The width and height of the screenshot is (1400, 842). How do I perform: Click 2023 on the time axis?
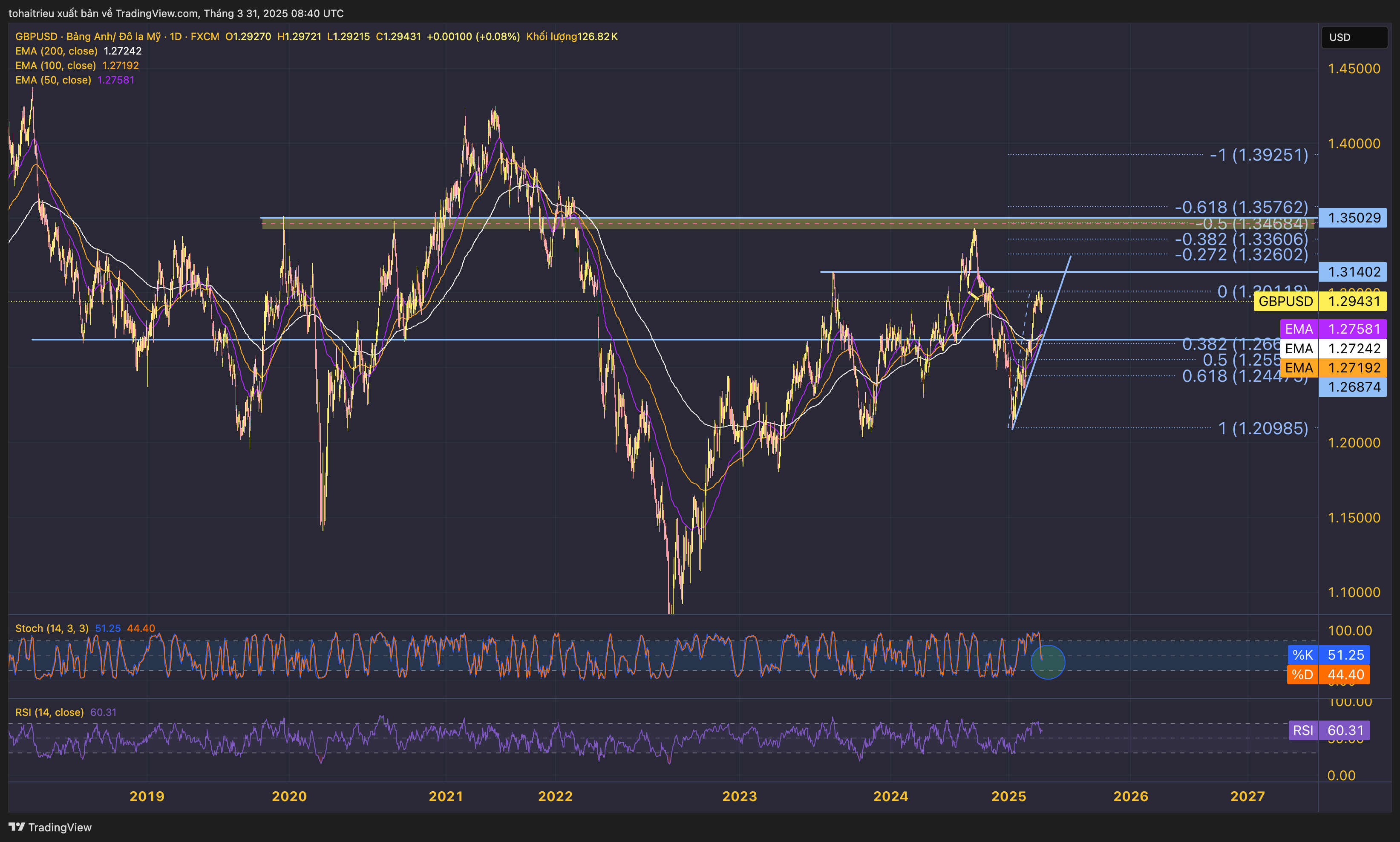click(740, 796)
